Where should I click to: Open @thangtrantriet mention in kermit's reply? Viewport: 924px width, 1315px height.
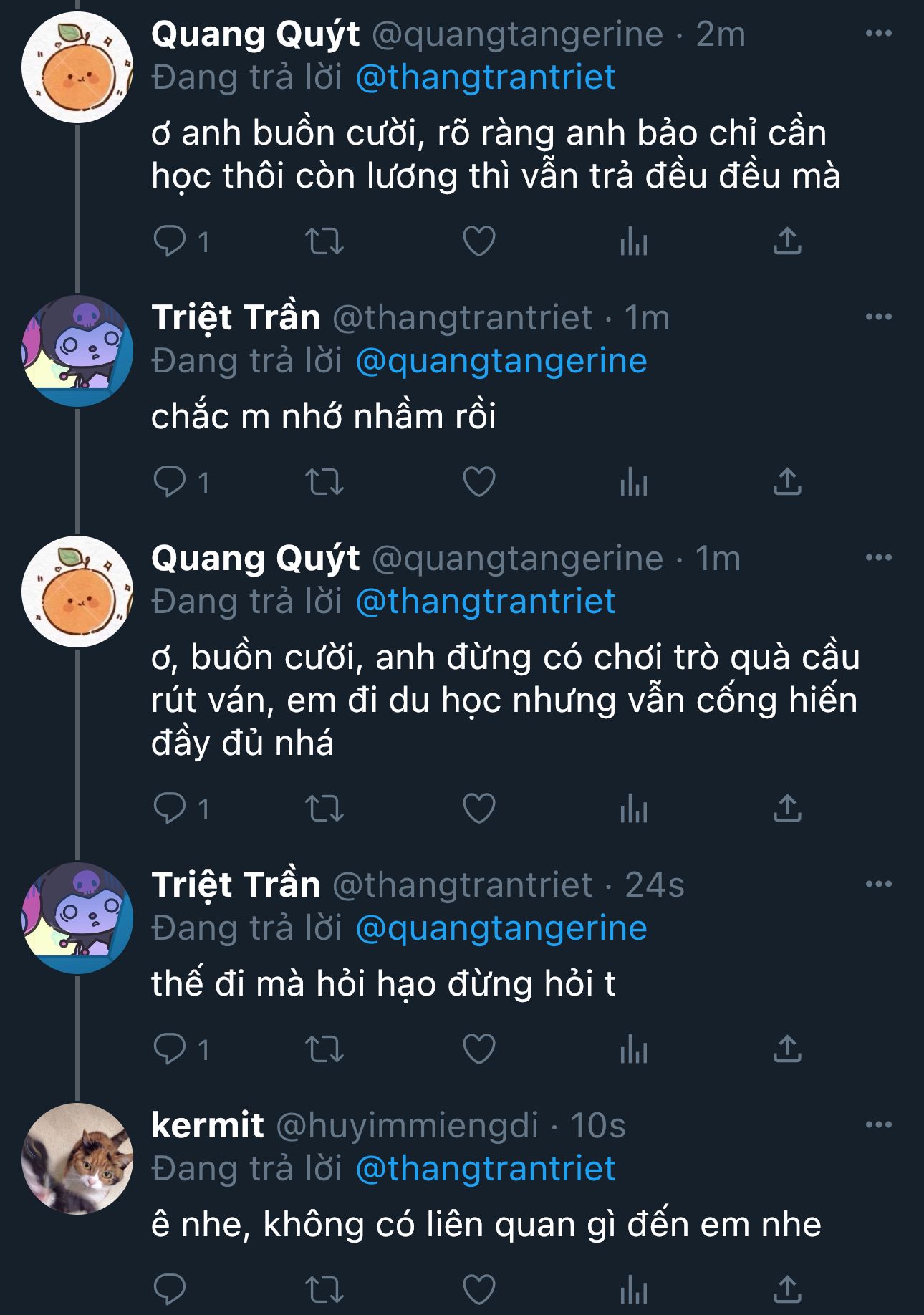pos(486,1169)
